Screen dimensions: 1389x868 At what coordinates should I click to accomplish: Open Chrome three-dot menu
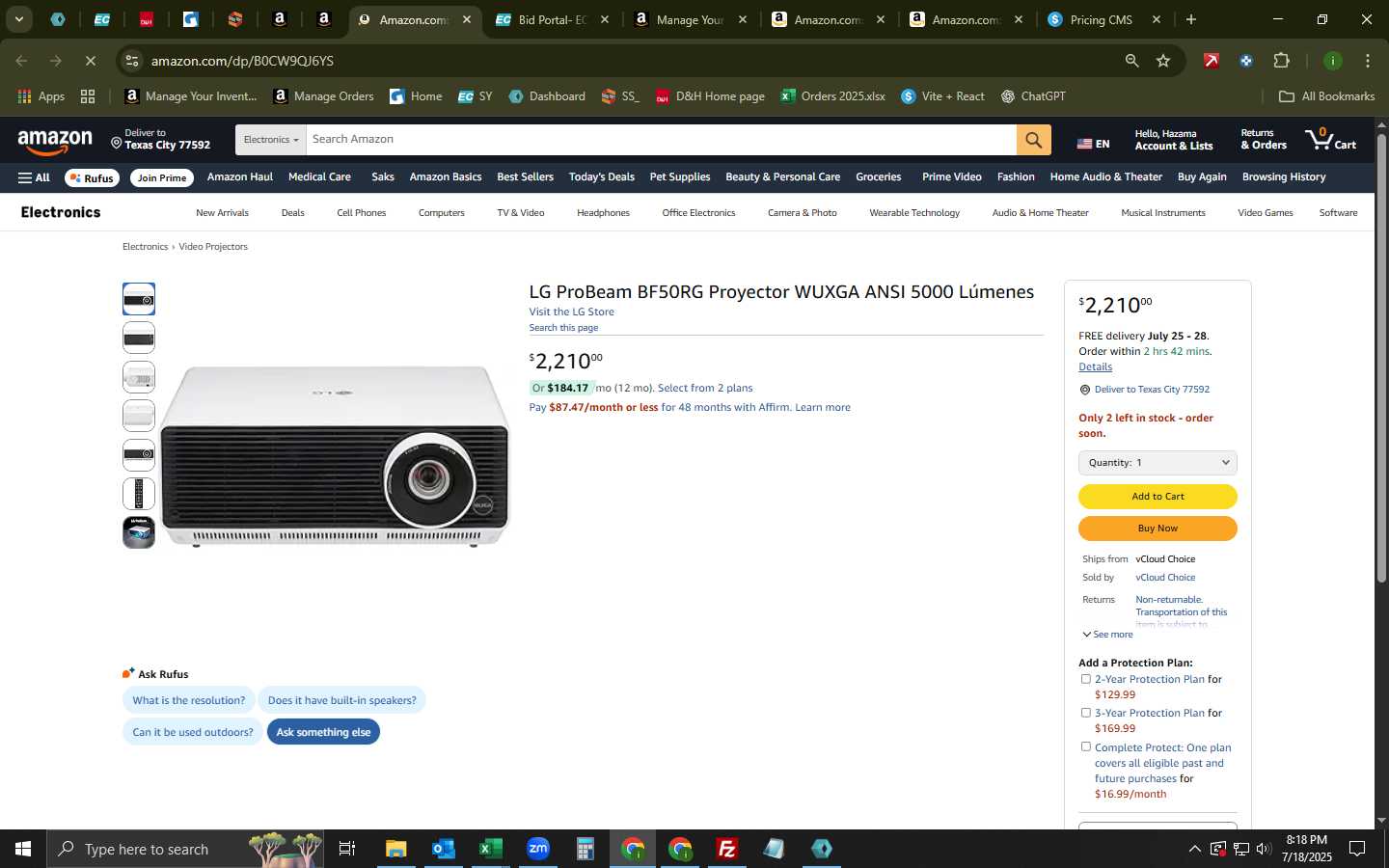click(1367, 61)
